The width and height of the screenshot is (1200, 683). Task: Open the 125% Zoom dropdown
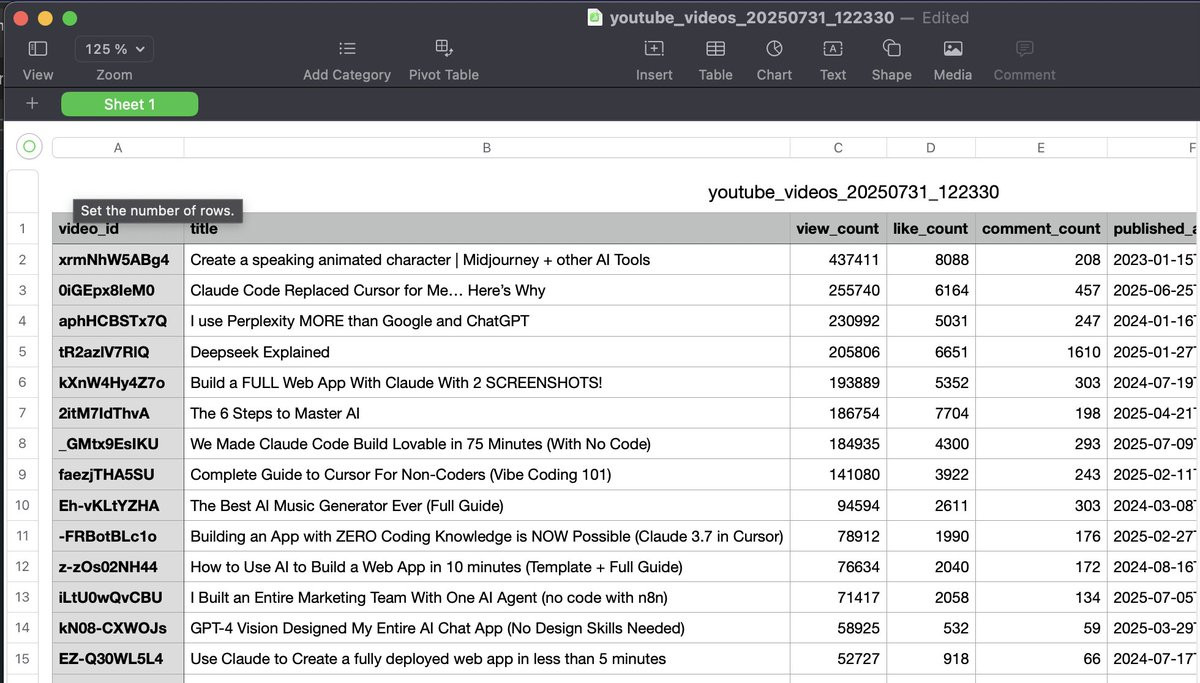coord(114,49)
